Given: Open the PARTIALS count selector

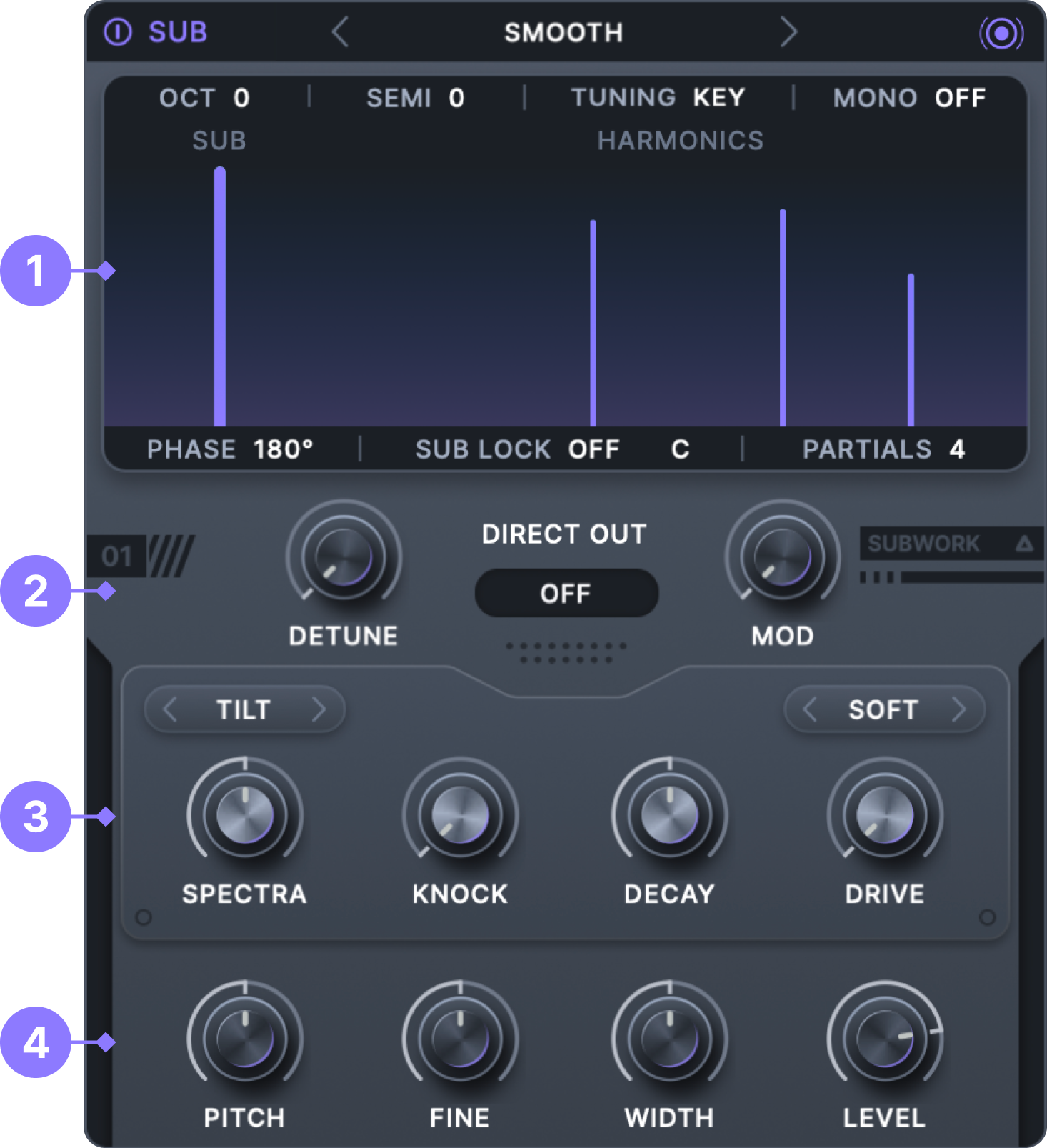Looking at the screenshot, I should 956,449.
